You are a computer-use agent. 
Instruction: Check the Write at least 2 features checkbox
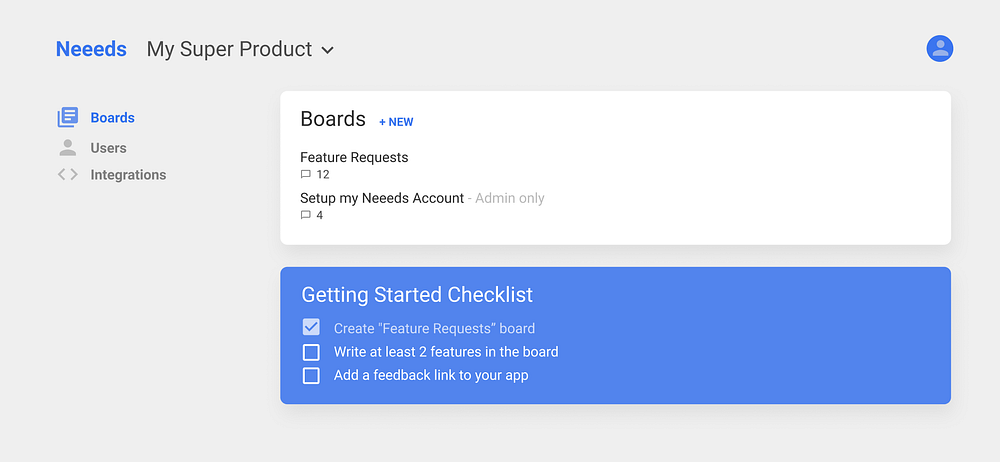click(x=311, y=352)
